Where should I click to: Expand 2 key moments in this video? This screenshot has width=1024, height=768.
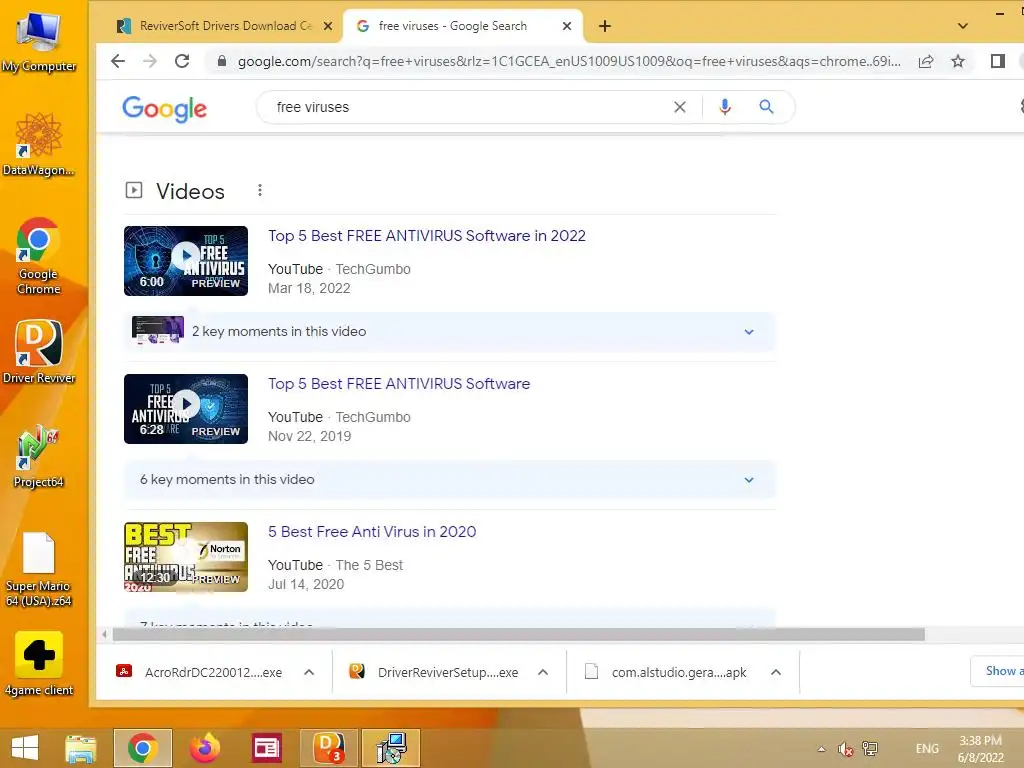pyautogui.click(x=449, y=332)
